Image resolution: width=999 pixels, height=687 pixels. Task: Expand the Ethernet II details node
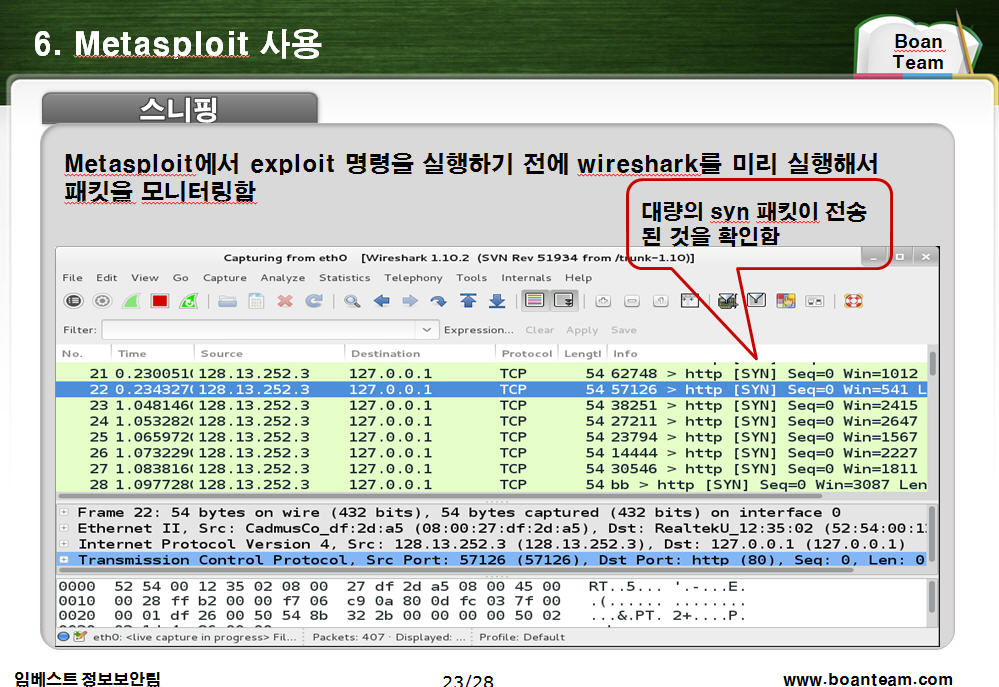(x=64, y=528)
